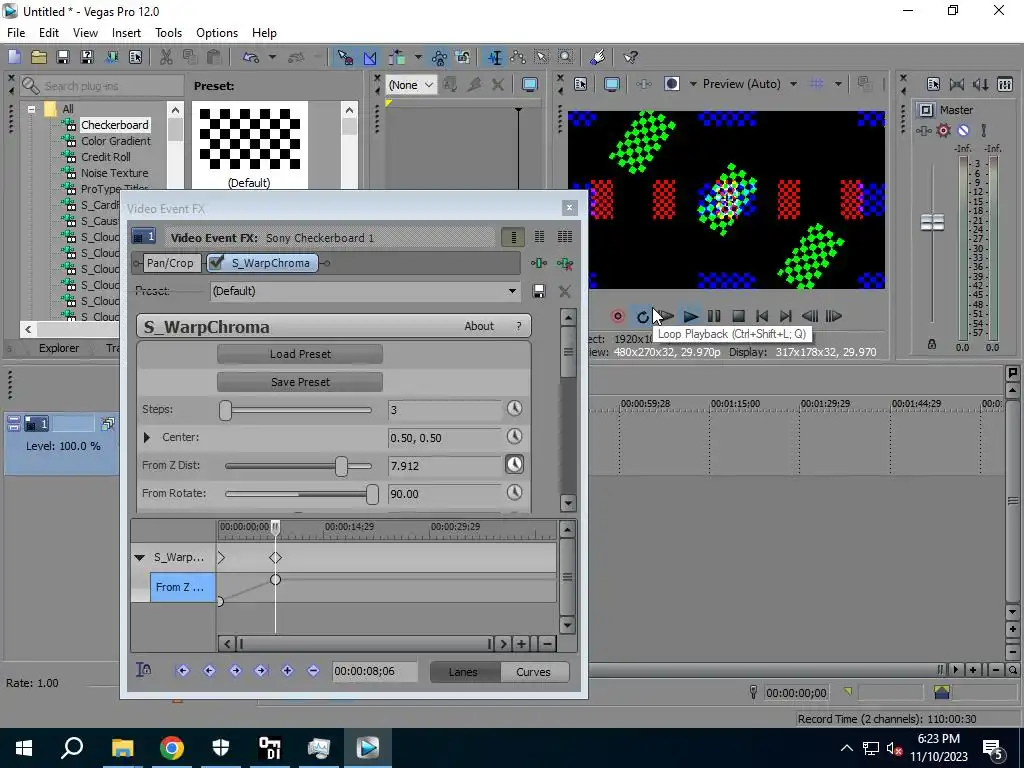Collapse the All folder in plug-in tree
This screenshot has height=768, width=1024.
click(31, 109)
